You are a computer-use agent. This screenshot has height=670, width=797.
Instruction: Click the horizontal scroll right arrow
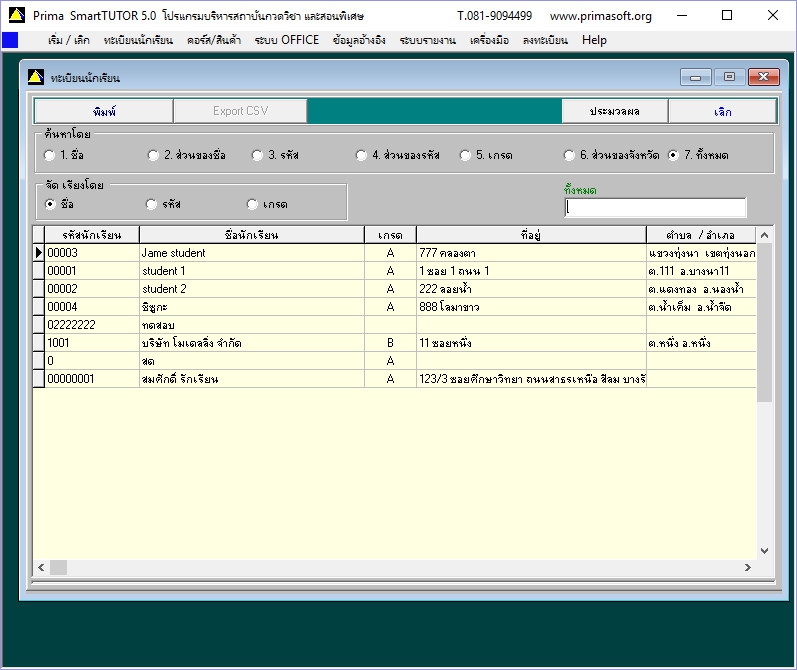747,567
